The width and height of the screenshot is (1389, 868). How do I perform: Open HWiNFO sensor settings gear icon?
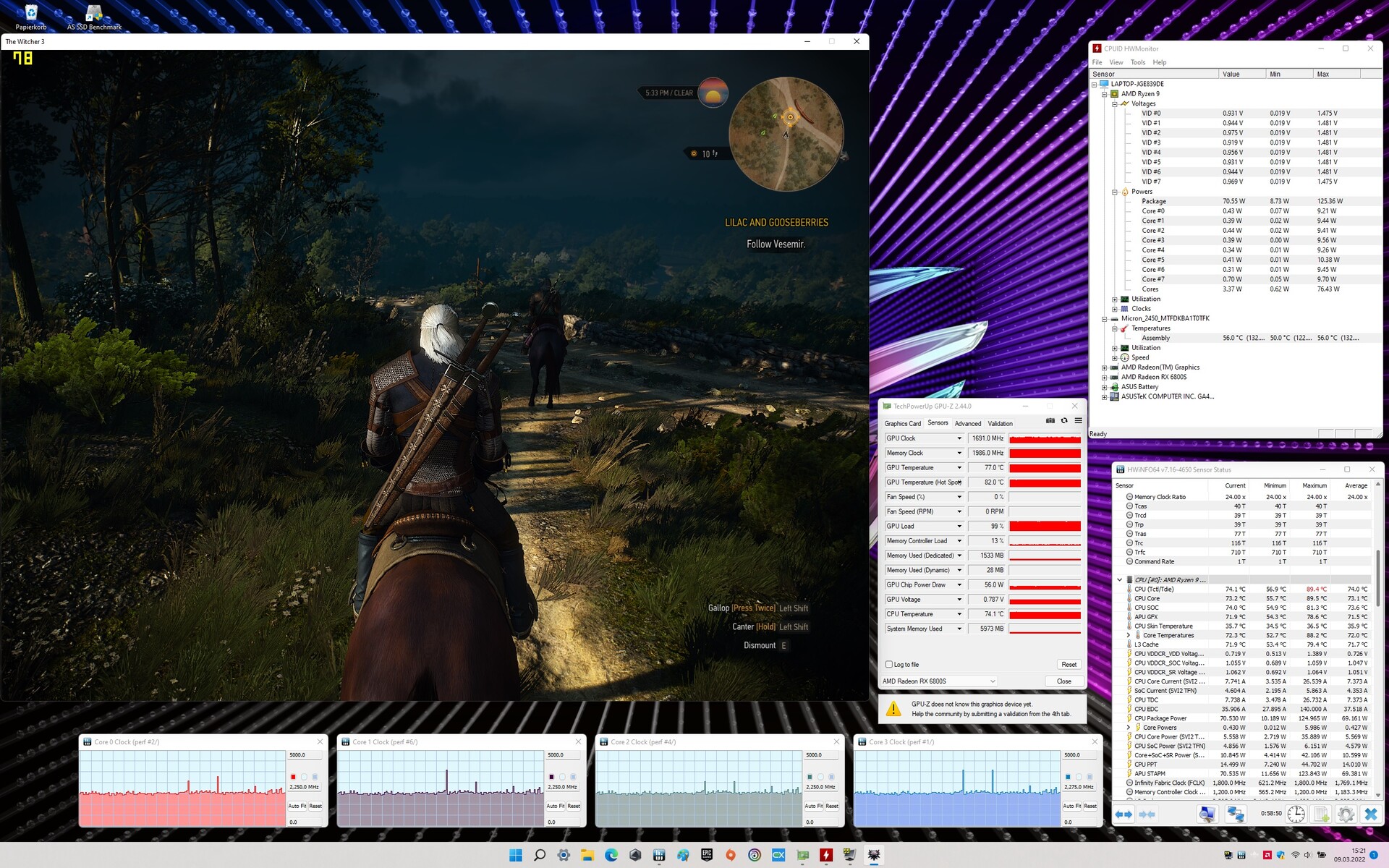pos(1346,814)
